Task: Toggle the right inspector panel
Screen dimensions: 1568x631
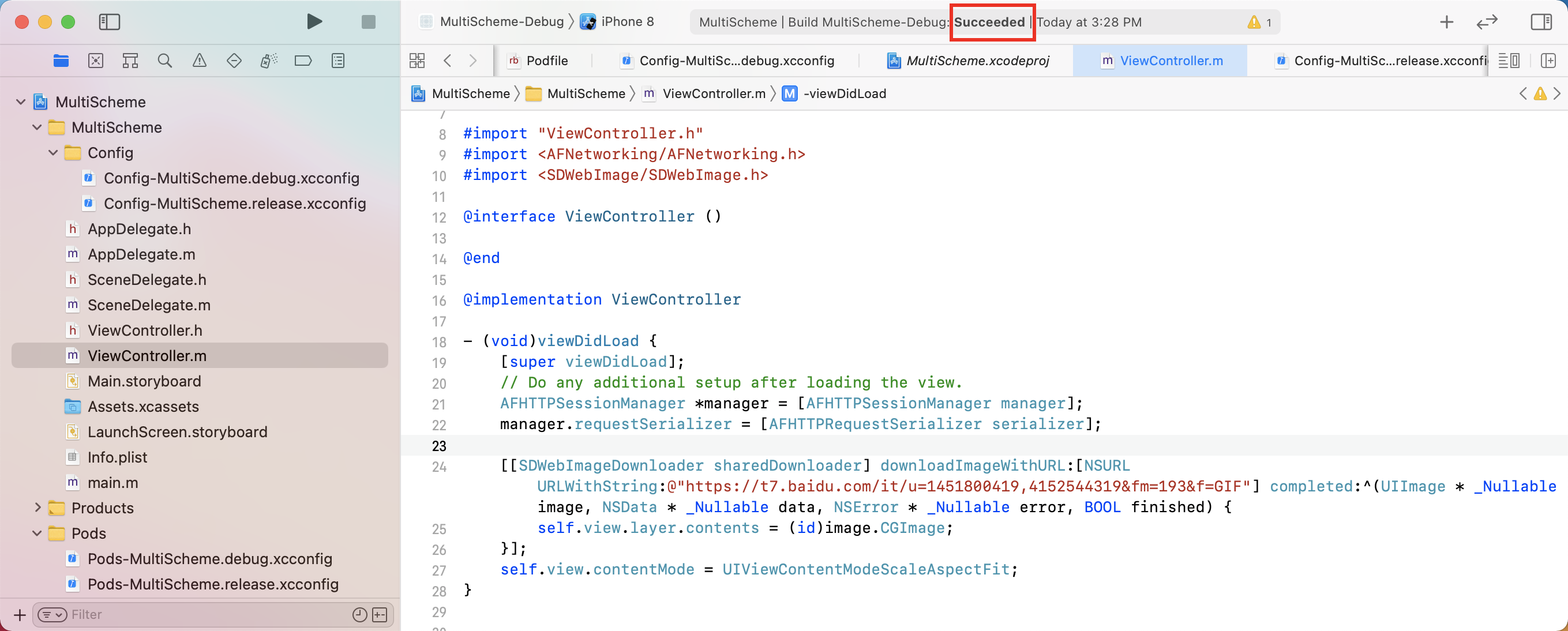Action: tap(1541, 22)
